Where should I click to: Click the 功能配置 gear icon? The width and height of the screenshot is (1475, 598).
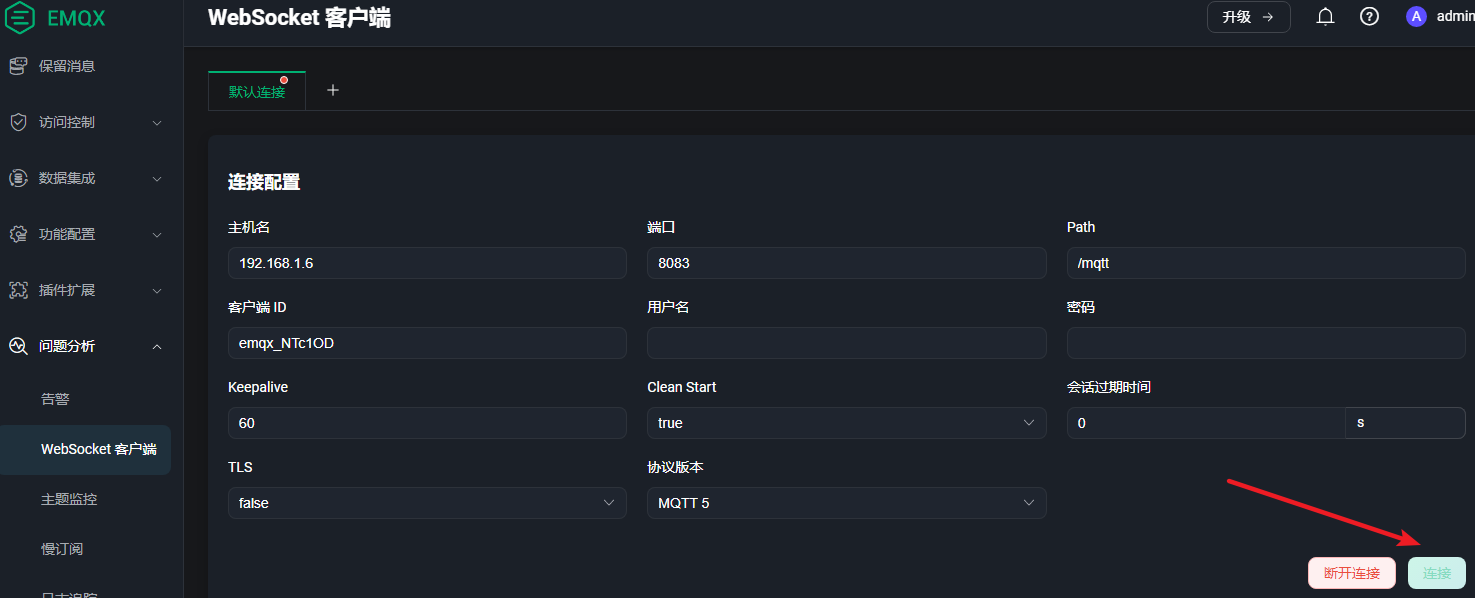tap(18, 234)
